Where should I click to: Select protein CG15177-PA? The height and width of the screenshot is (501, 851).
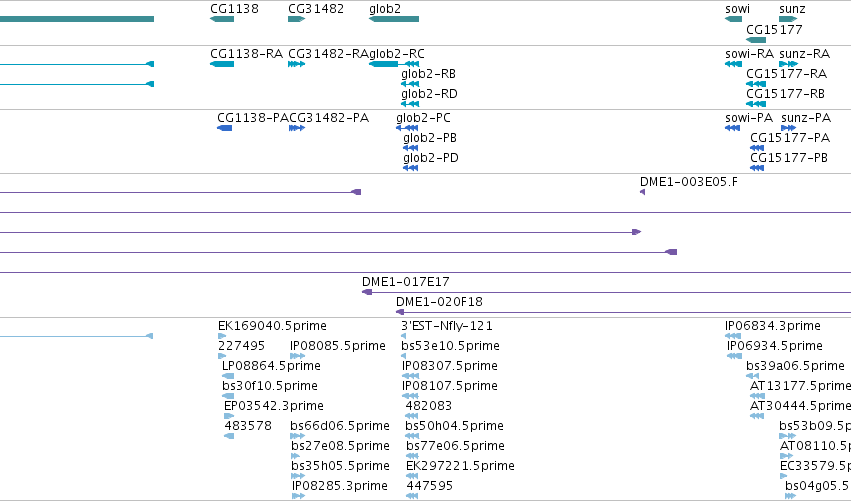pos(757,148)
